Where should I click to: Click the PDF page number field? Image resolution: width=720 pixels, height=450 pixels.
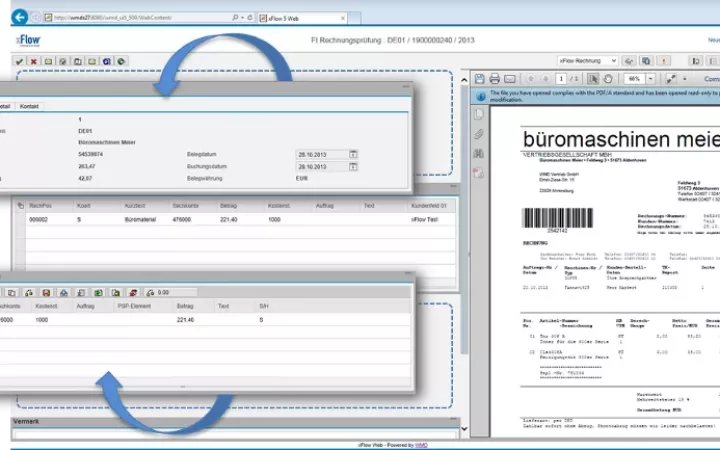[561, 79]
